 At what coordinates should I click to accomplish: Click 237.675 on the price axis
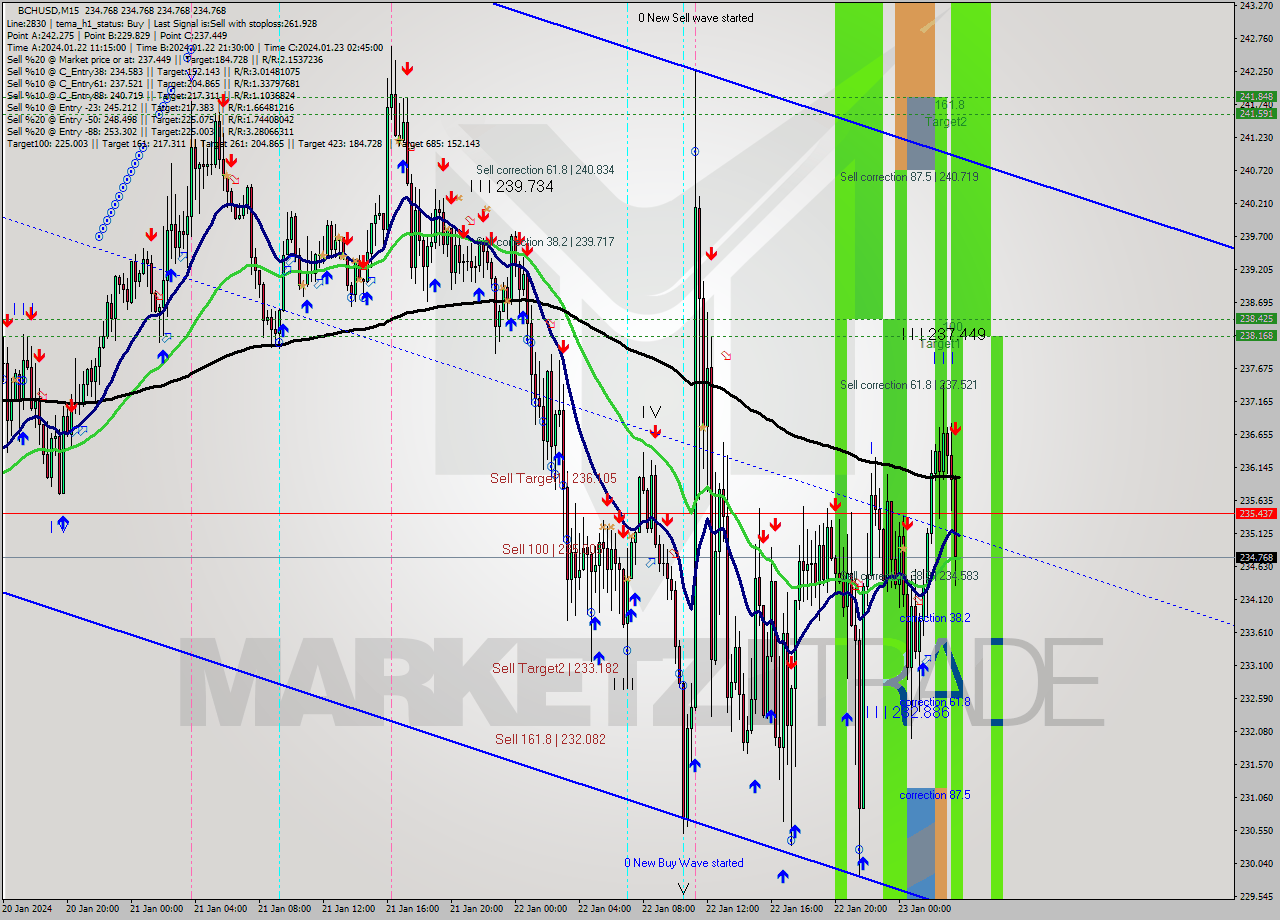[1255, 368]
